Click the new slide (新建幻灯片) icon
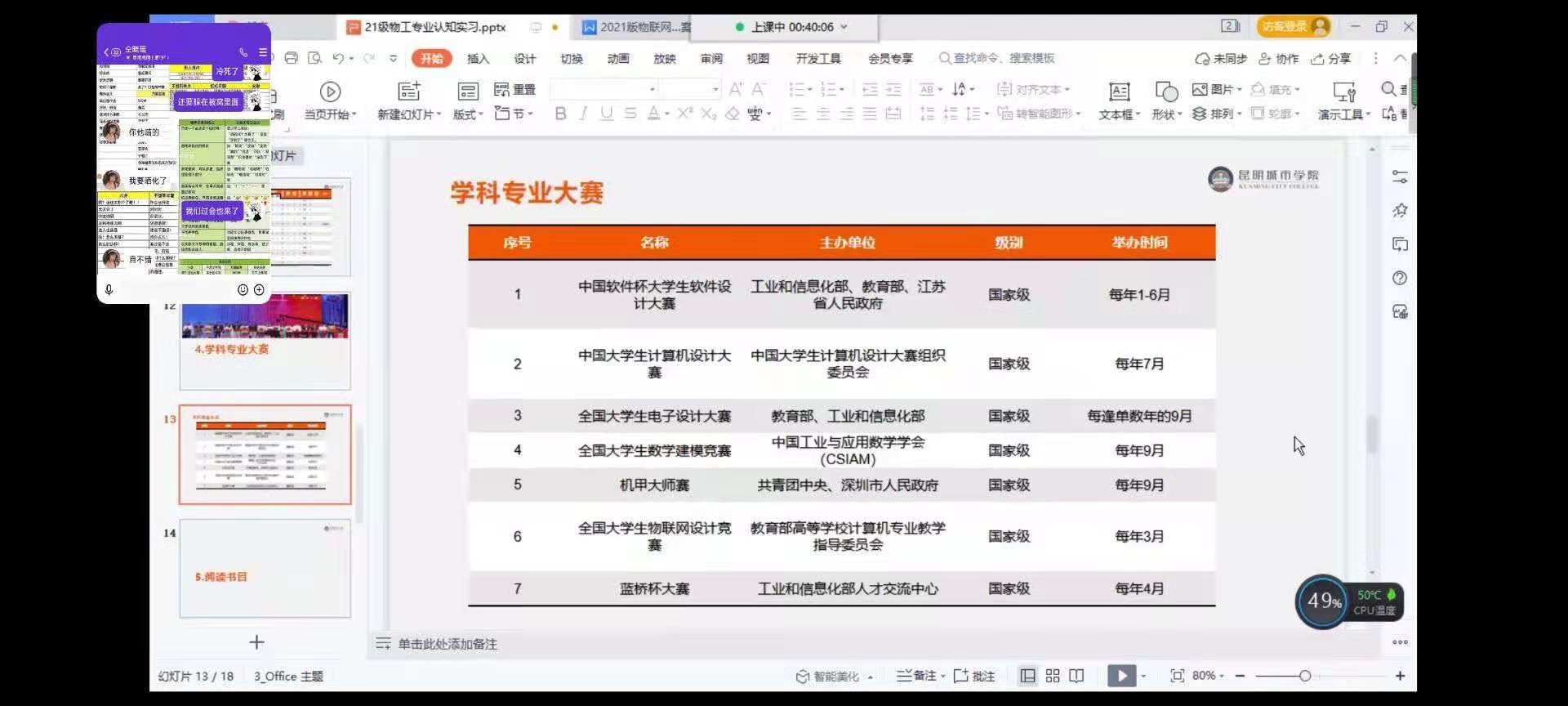This screenshot has width=1568, height=706. [408, 91]
